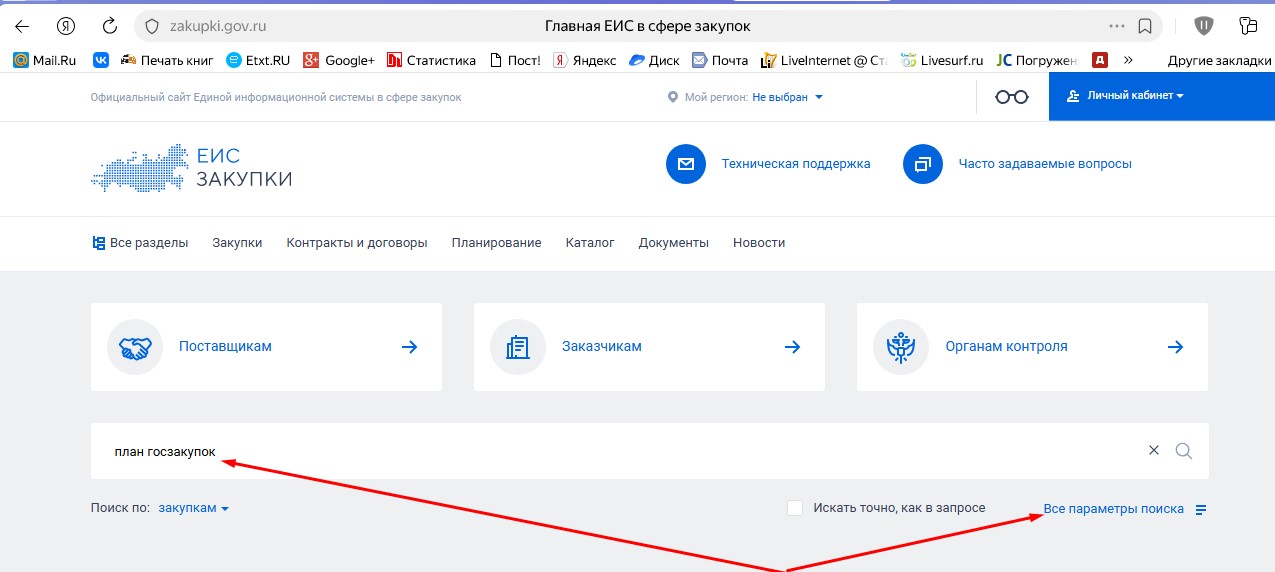Click the Часто задаваемые вопросы icon
This screenshot has height=572, width=1275.
coord(922,164)
